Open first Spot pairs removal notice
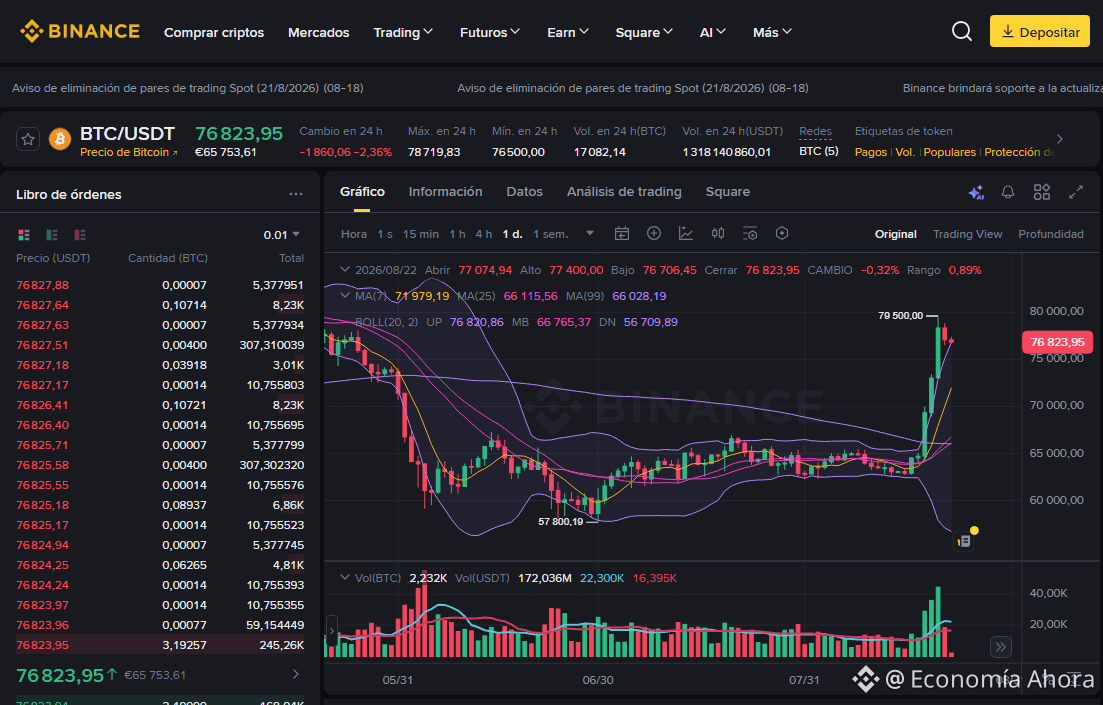1103x705 pixels. point(188,88)
